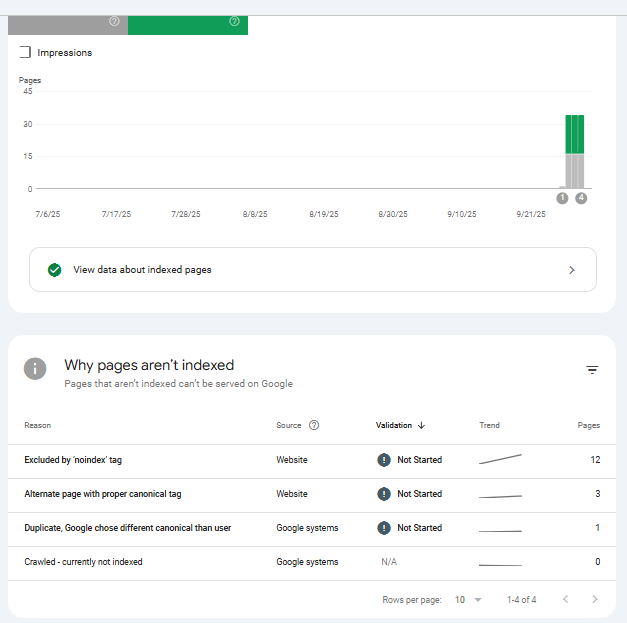The image size is (627, 623).
Task: Go to previous page of results
Action: (565, 599)
